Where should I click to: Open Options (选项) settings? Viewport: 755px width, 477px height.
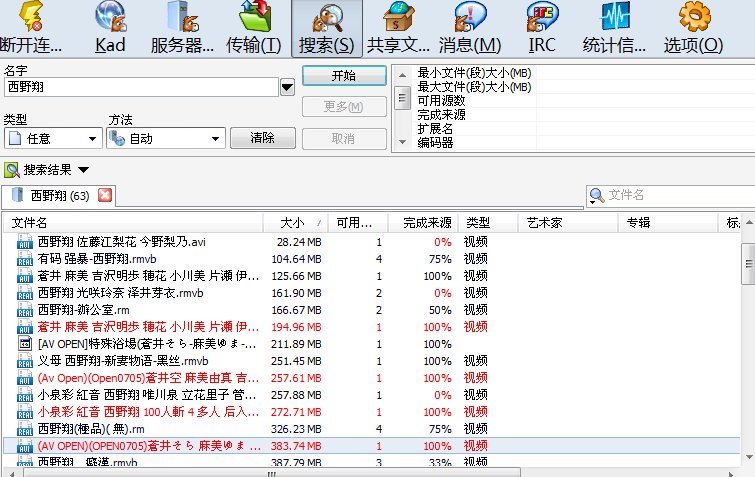pyautogui.click(x=694, y=28)
